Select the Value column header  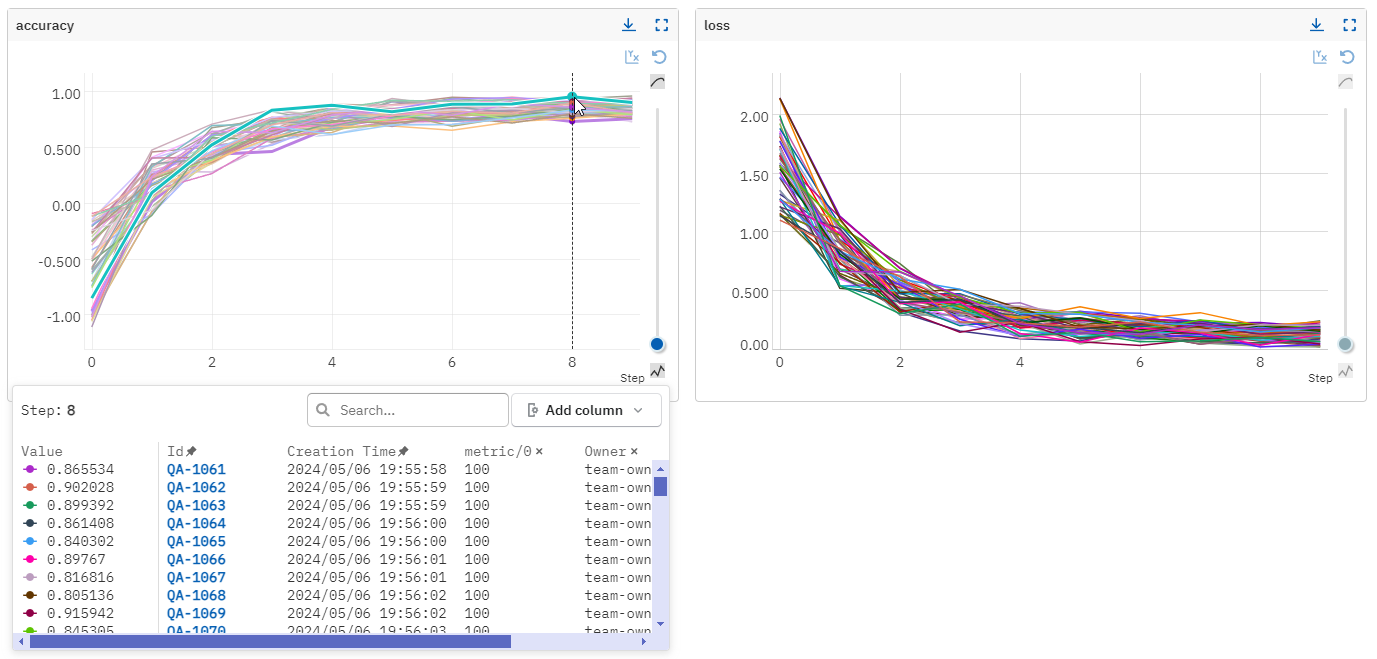point(41,450)
